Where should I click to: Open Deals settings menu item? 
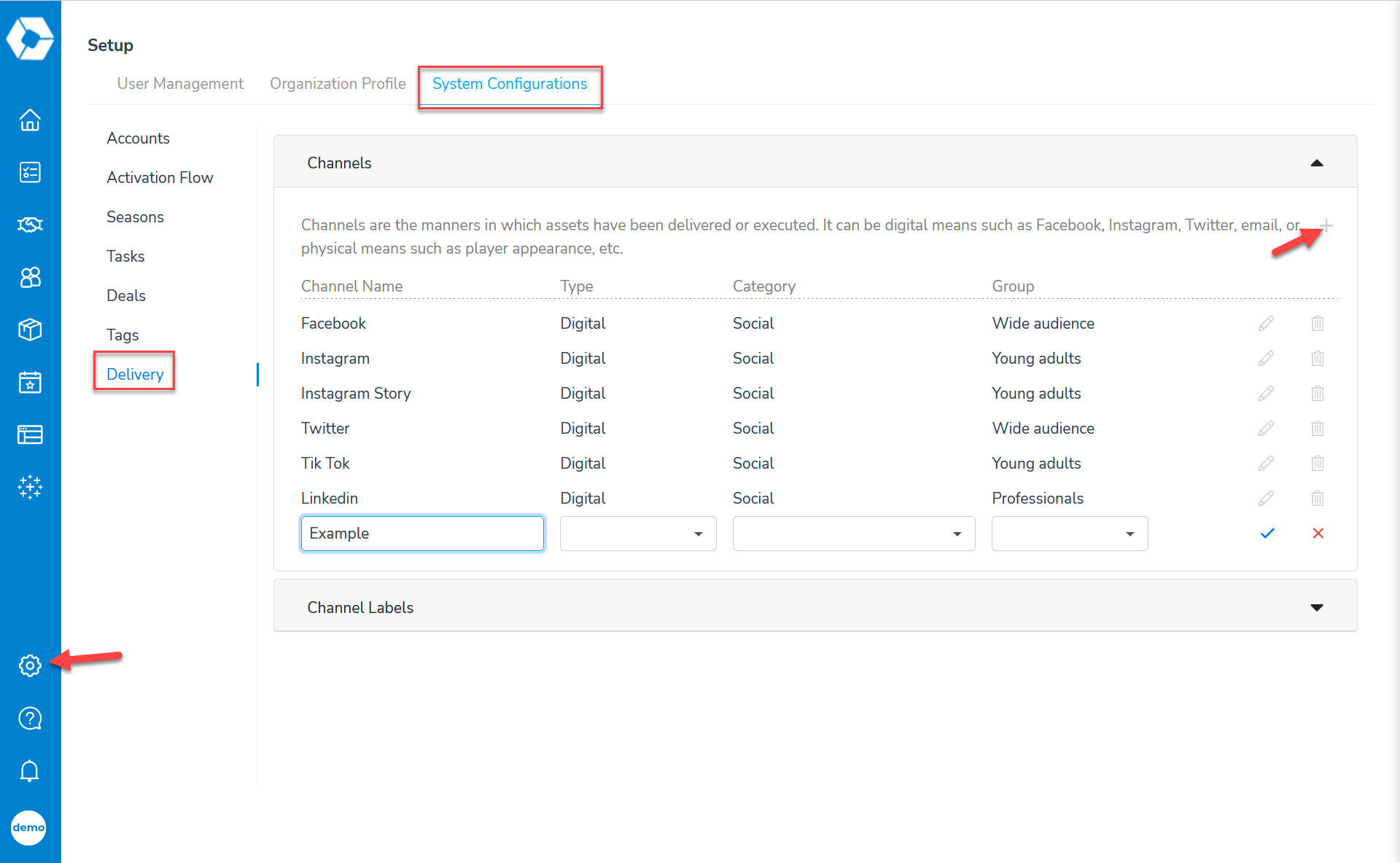tap(126, 296)
